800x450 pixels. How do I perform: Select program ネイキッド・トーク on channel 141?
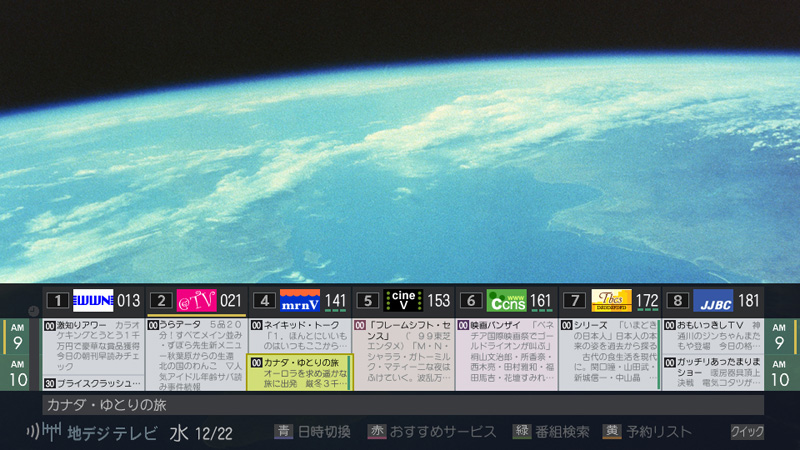(x=300, y=336)
